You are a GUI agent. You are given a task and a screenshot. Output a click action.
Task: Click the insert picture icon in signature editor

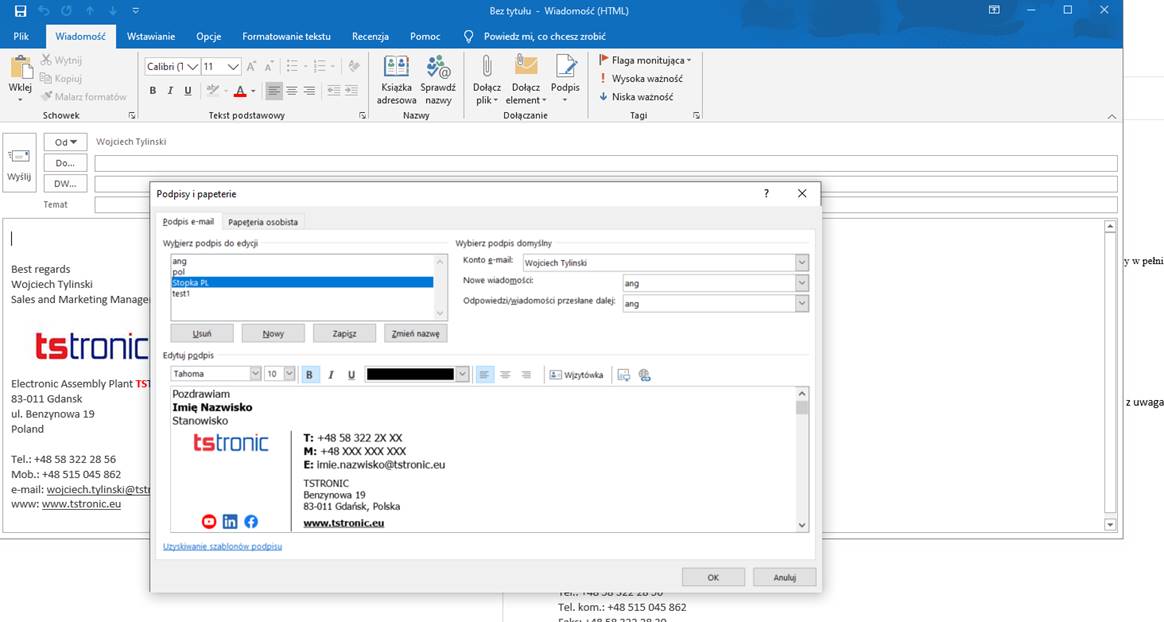pos(623,375)
